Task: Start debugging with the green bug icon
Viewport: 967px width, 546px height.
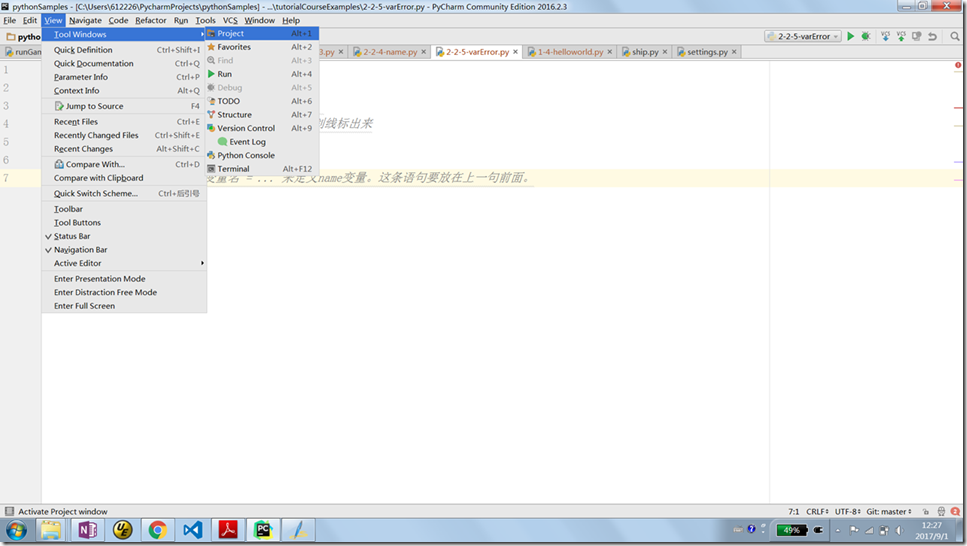Action: pos(866,36)
